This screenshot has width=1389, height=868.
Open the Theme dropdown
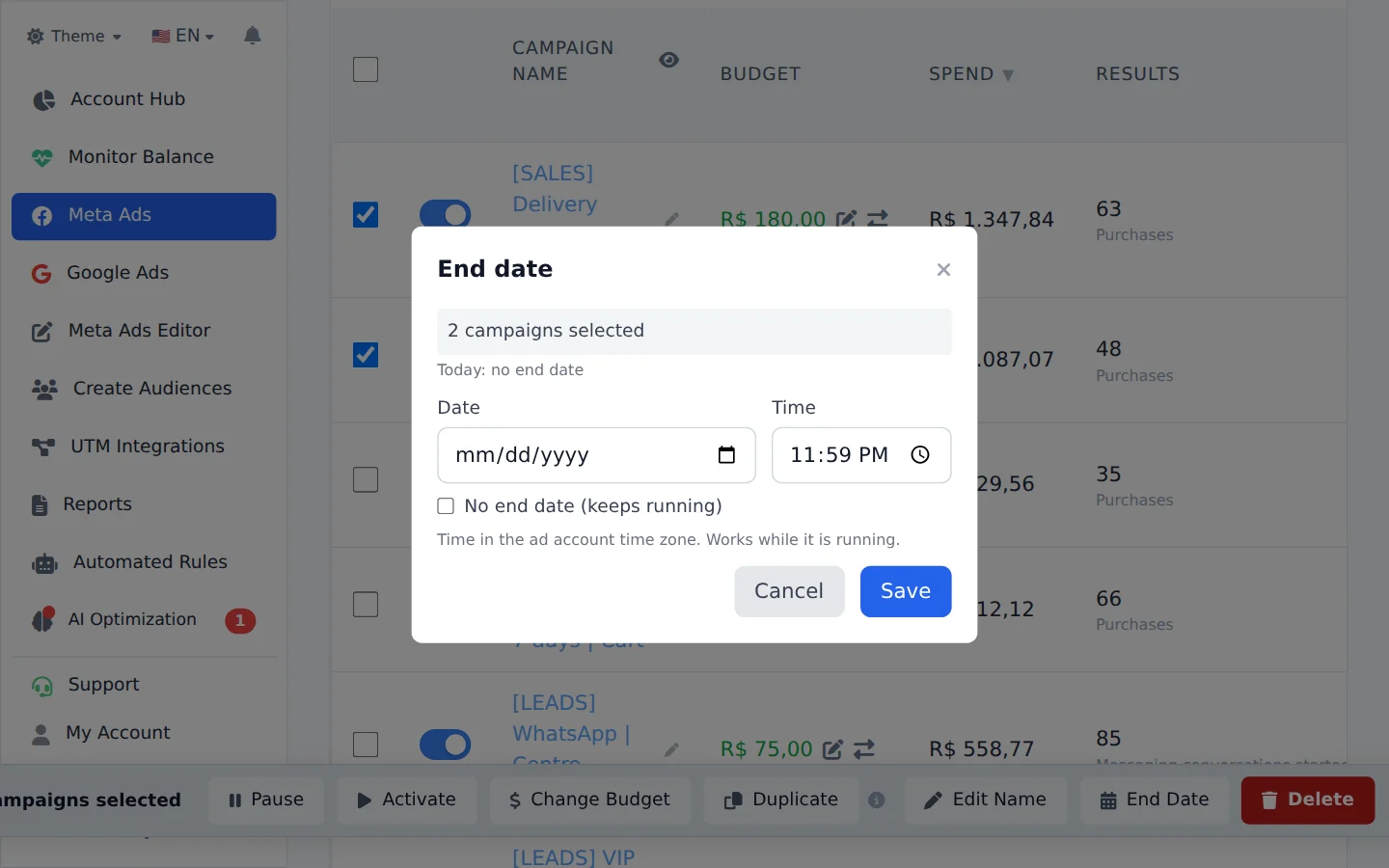(x=74, y=36)
